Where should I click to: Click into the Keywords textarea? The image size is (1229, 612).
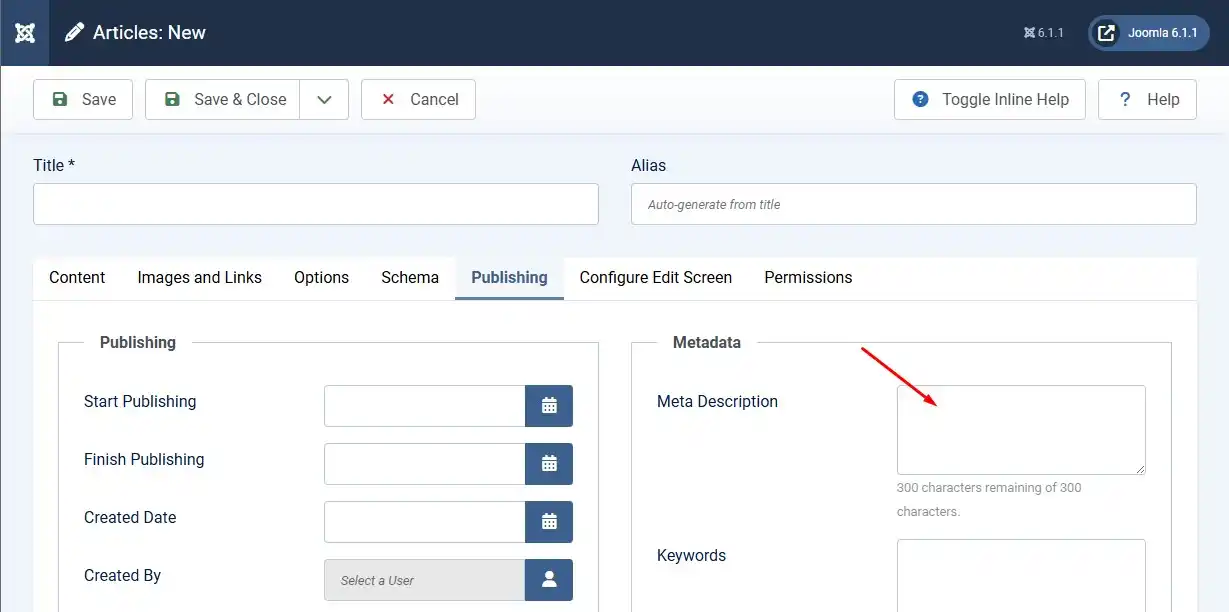click(1021, 576)
